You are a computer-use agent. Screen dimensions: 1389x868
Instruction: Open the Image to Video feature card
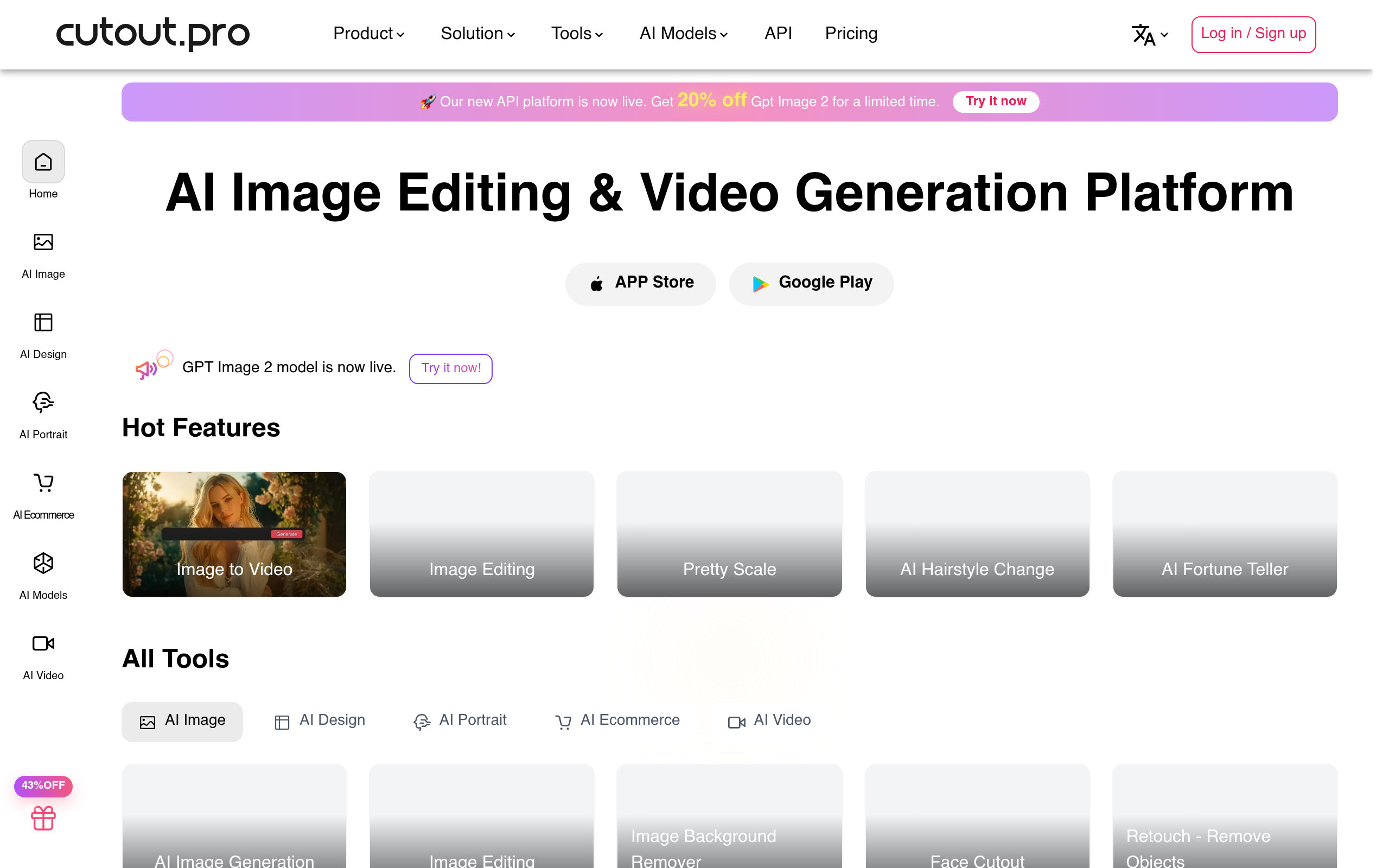234,534
